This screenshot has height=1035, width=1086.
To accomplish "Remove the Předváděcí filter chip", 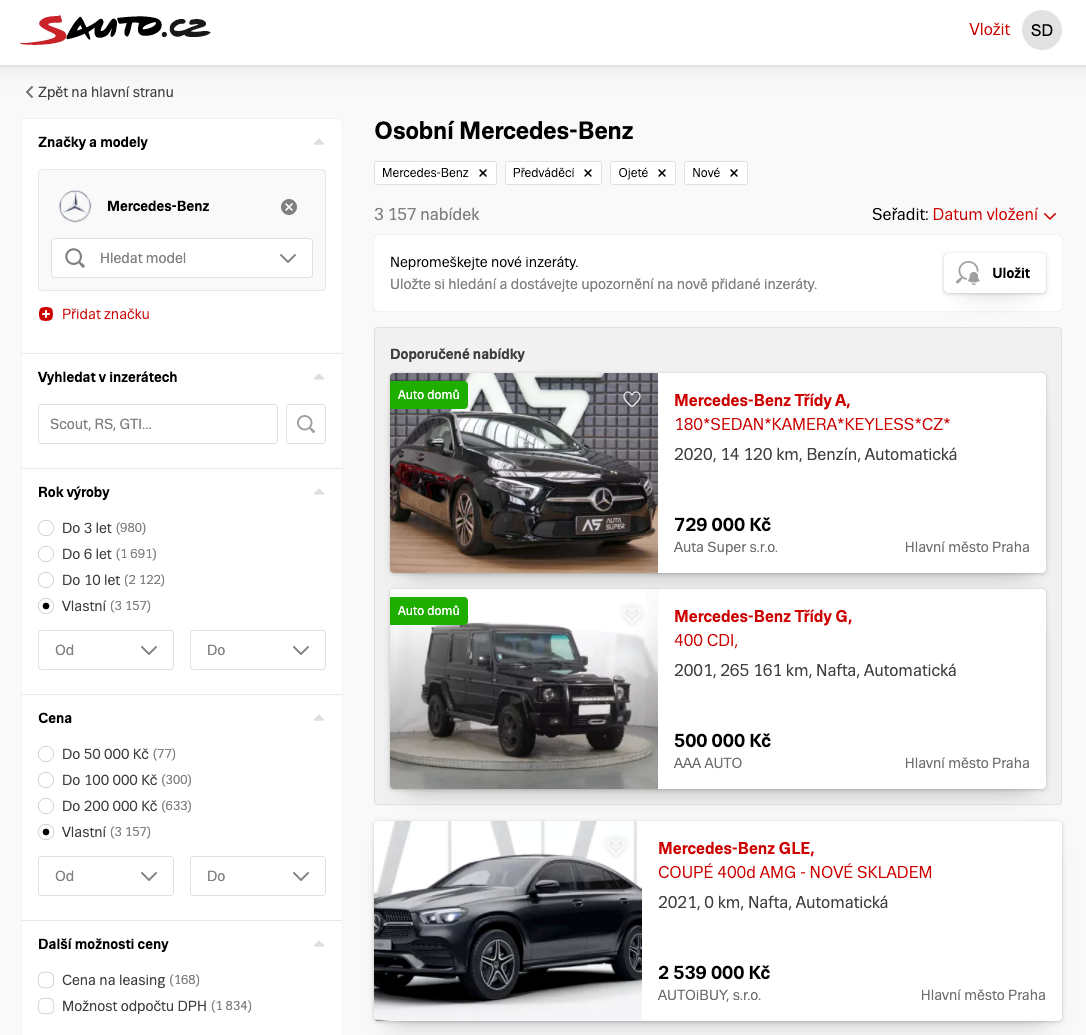I will pyautogui.click(x=588, y=173).
